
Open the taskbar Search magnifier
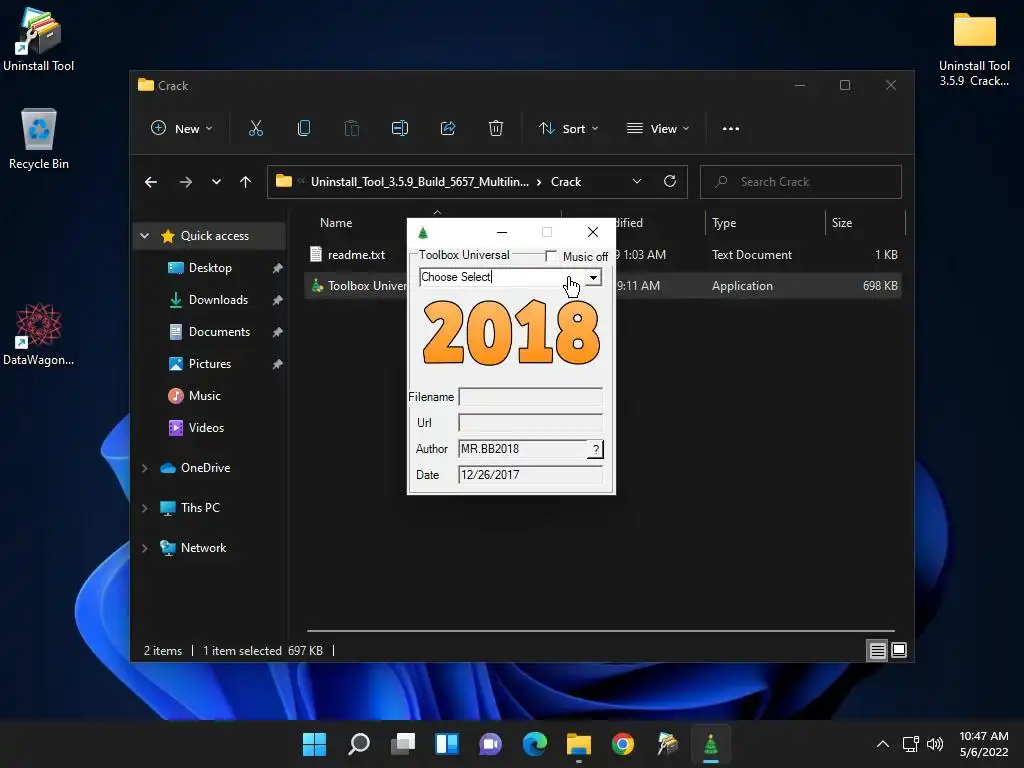(x=359, y=744)
